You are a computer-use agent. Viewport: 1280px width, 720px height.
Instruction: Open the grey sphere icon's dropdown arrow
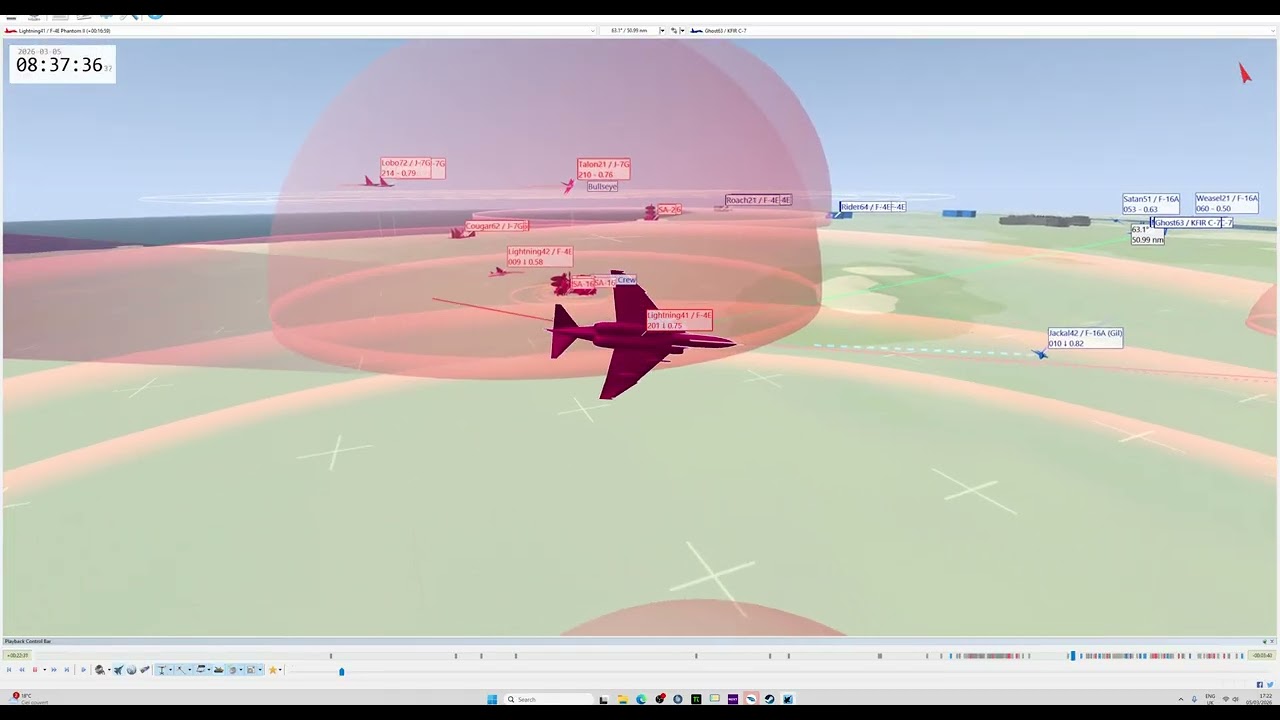click(241, 670)
